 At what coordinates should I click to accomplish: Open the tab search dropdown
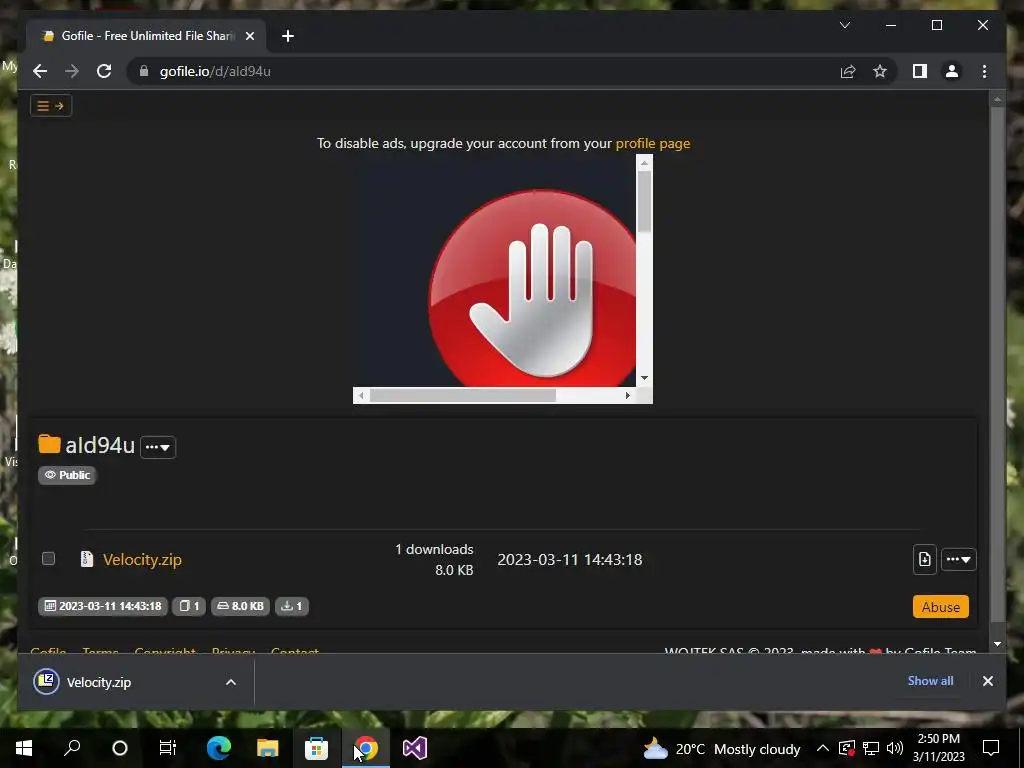coord(844,25)
